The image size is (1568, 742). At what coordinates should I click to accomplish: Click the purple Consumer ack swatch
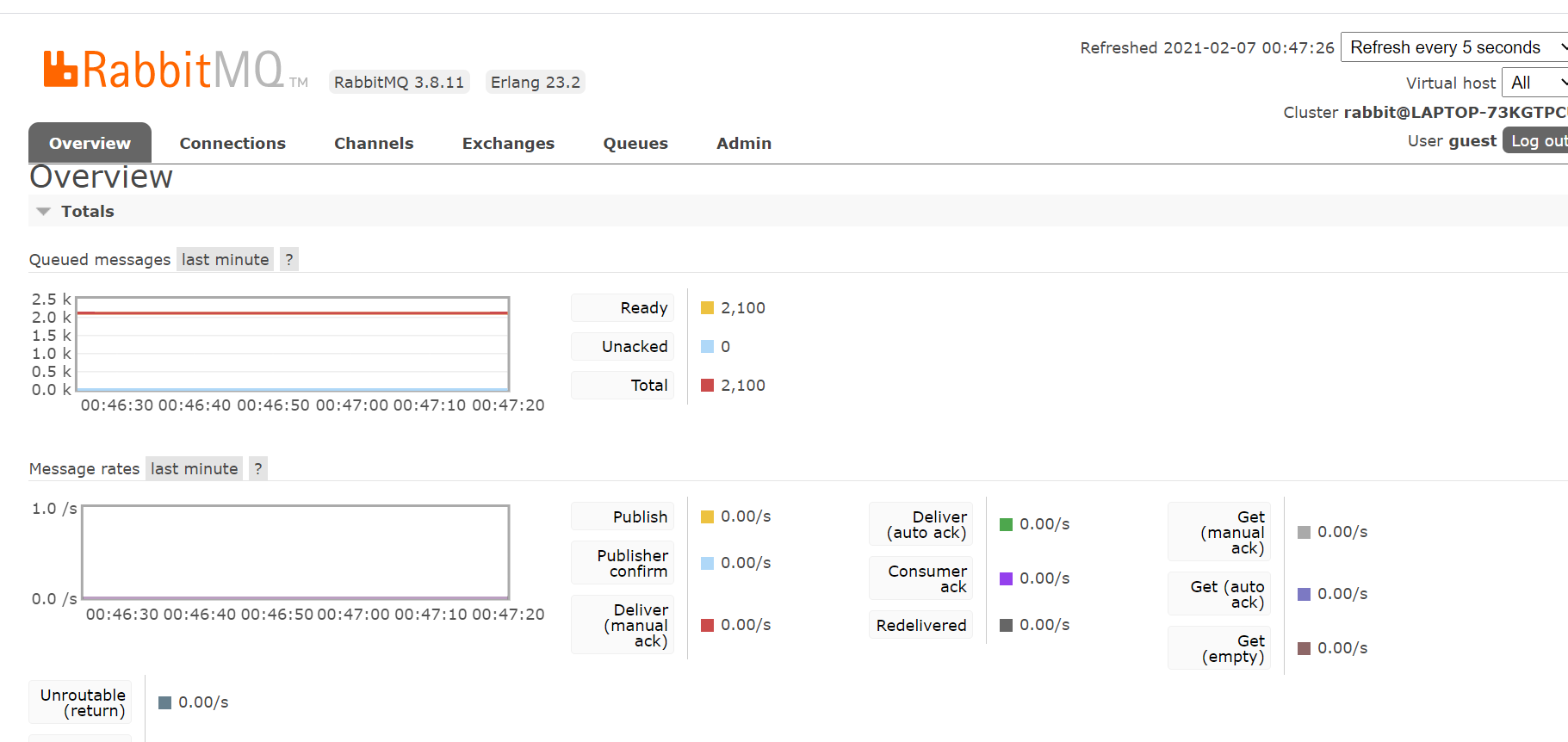[1006, 578]
